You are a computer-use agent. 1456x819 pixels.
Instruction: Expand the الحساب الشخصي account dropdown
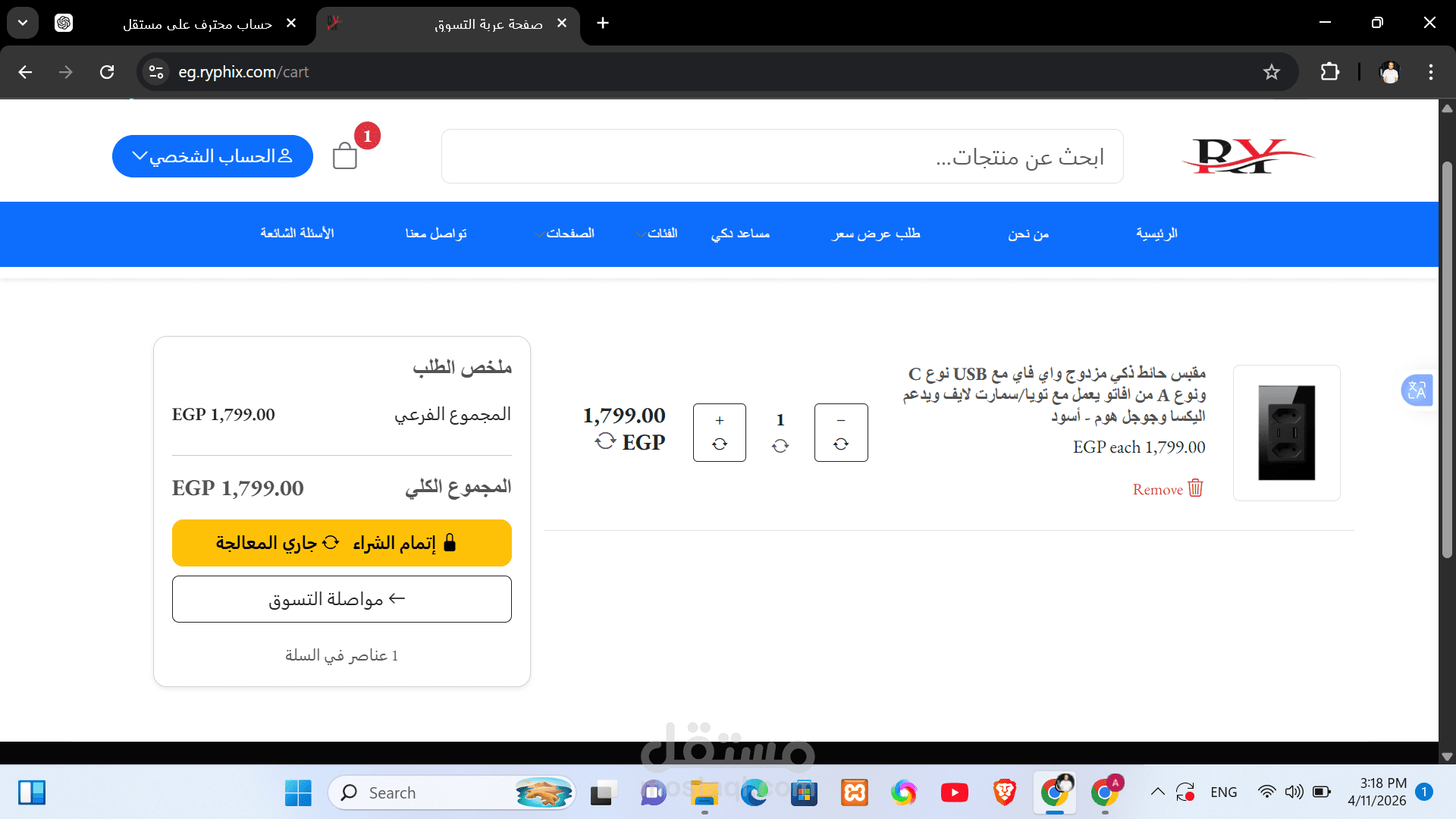coord(212,156)
